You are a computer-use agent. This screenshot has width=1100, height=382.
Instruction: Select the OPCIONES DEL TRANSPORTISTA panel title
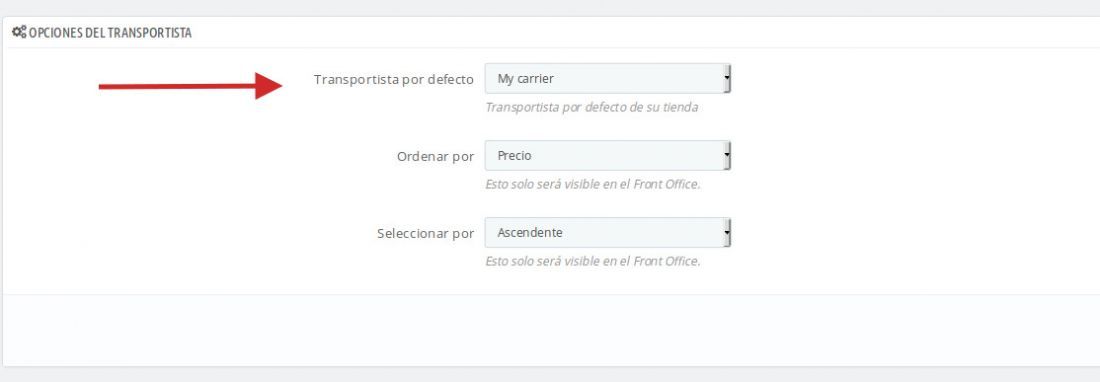pos(110,33)
